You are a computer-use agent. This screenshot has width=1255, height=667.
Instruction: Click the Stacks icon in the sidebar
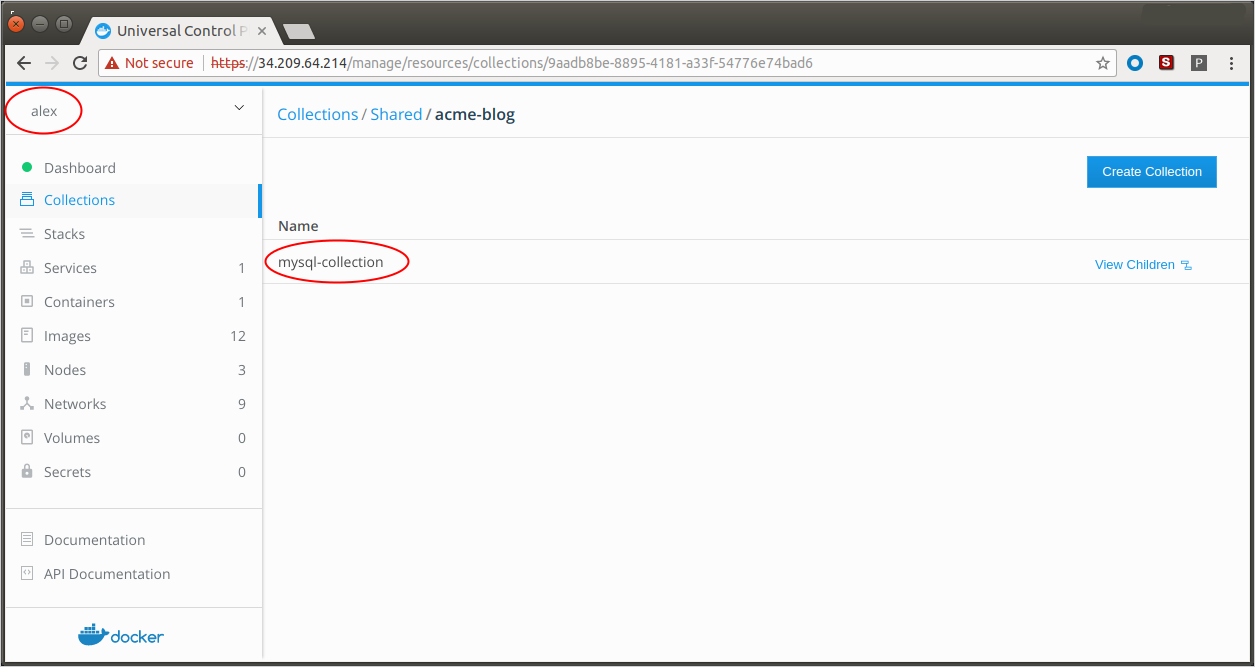coord(27,234)
